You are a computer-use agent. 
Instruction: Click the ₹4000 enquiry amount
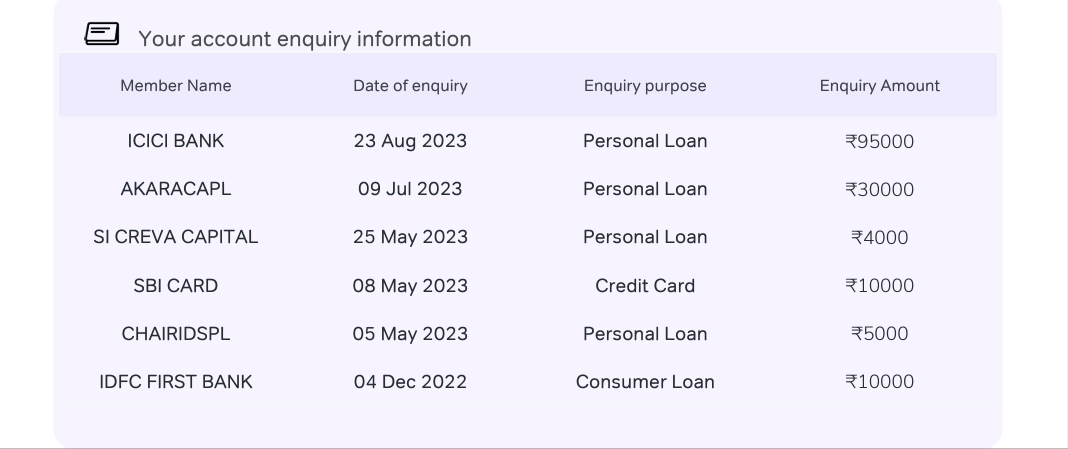[879, 237]
